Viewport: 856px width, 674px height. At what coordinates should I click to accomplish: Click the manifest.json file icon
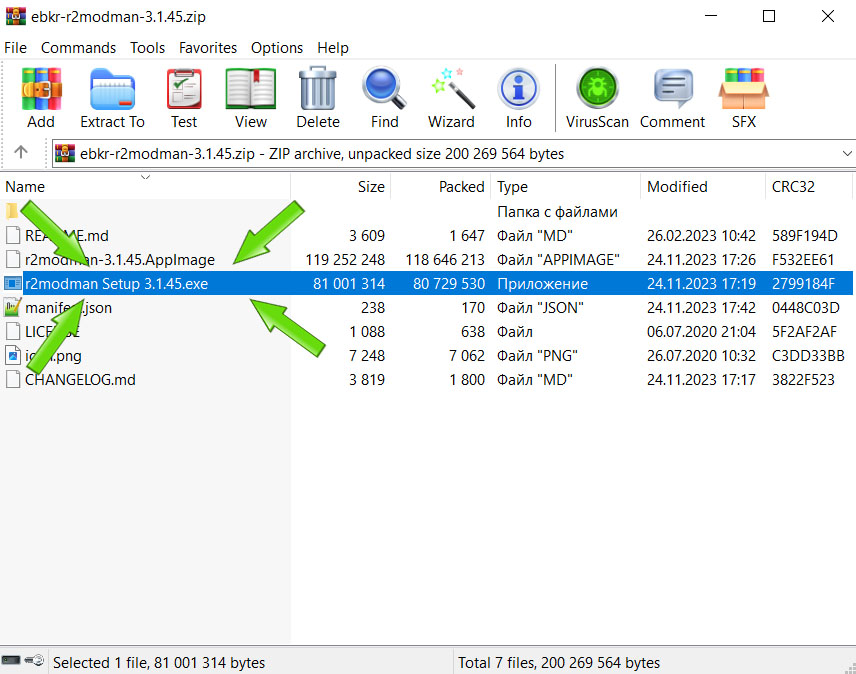click(13, 308)
